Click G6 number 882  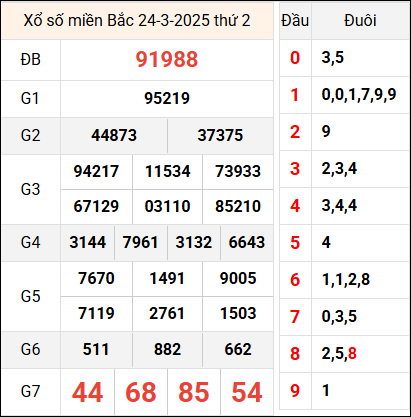coord(167,349)
